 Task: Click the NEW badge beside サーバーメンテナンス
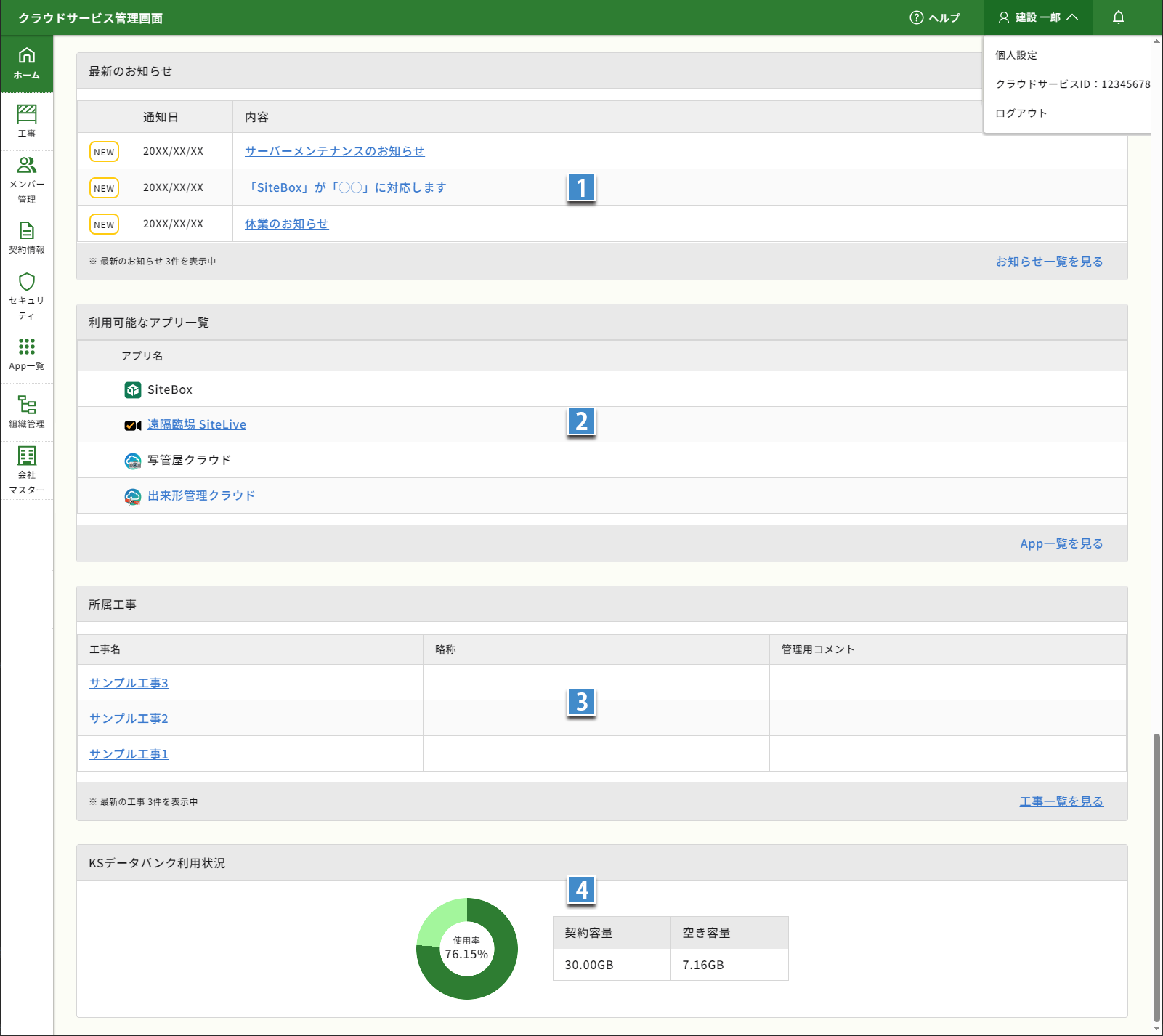pos(104,152)
